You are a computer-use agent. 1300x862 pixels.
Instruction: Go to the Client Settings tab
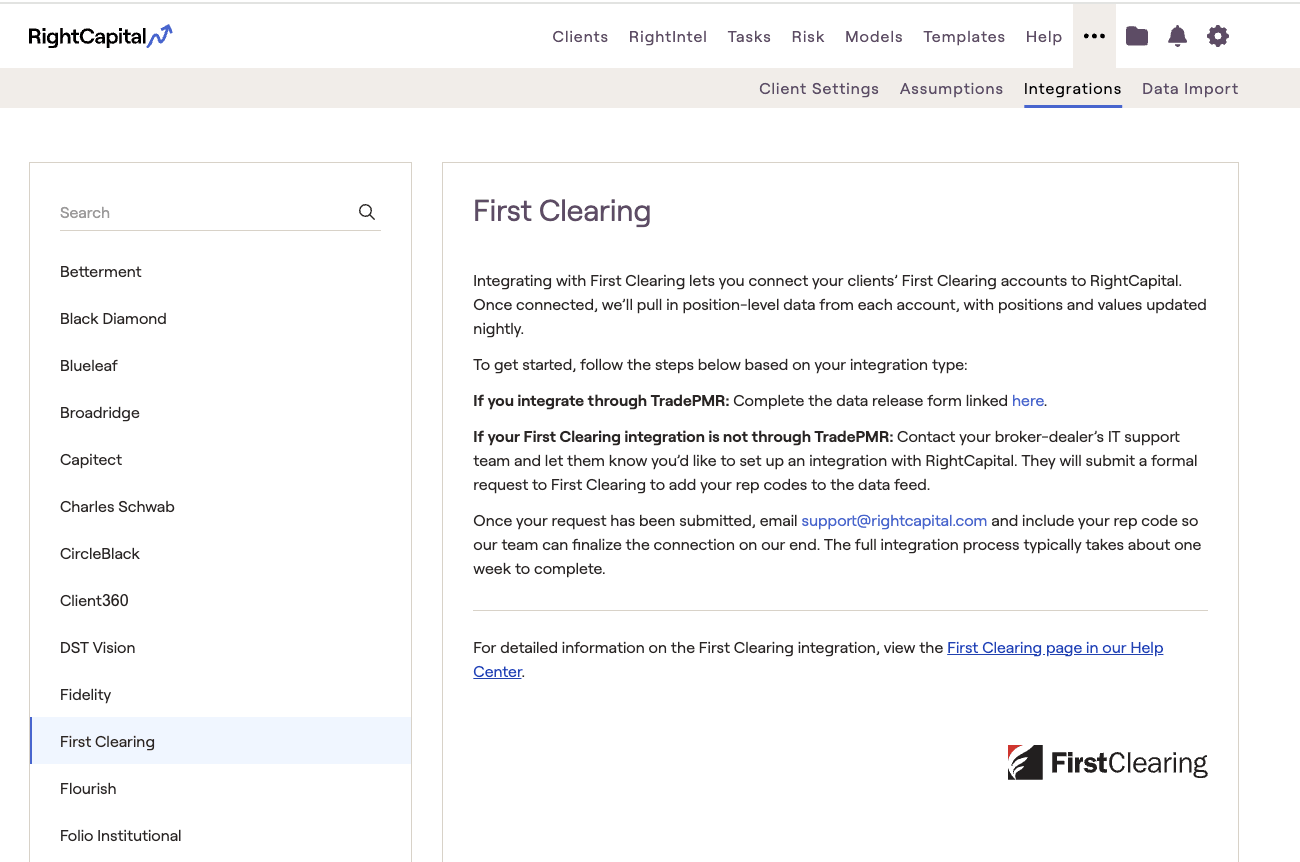point(818,89)
